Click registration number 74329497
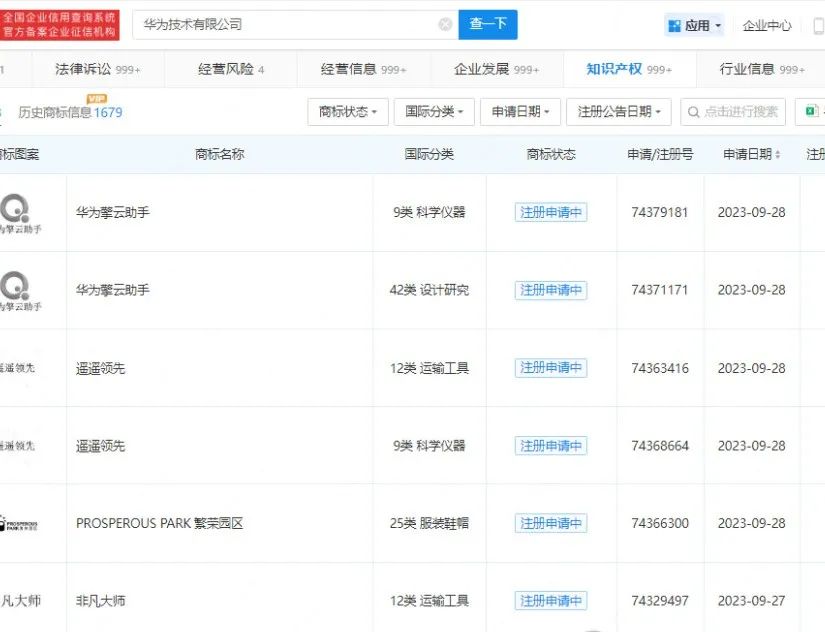 coord(660,600)
